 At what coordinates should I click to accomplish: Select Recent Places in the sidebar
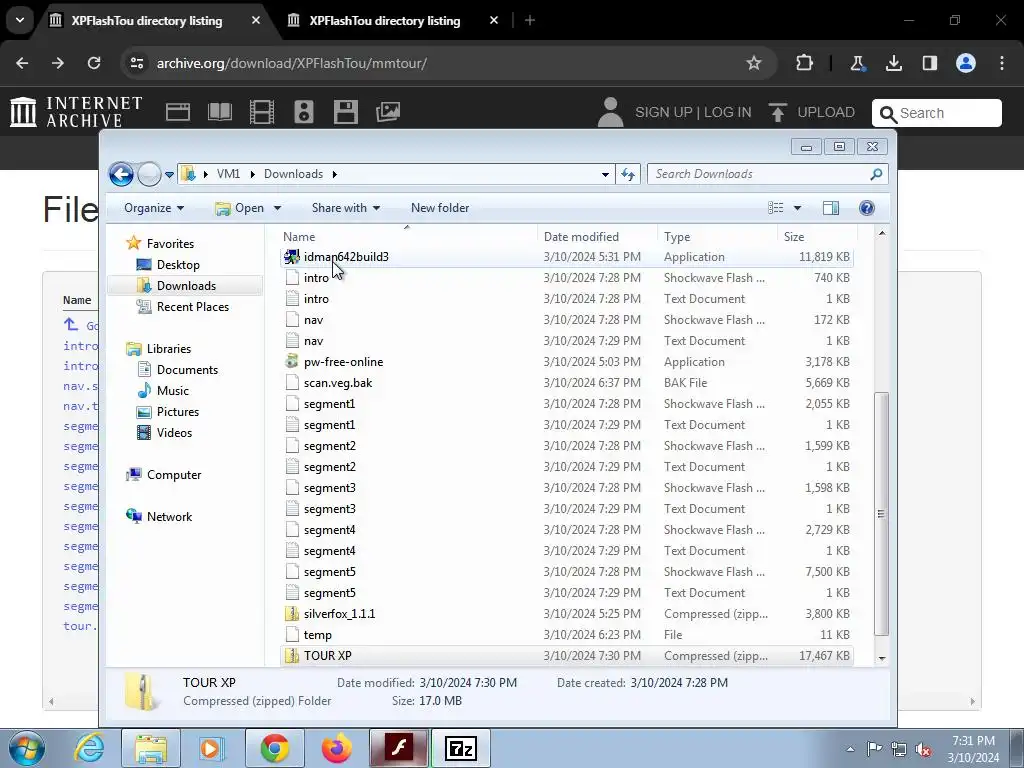tap(192, 307)
